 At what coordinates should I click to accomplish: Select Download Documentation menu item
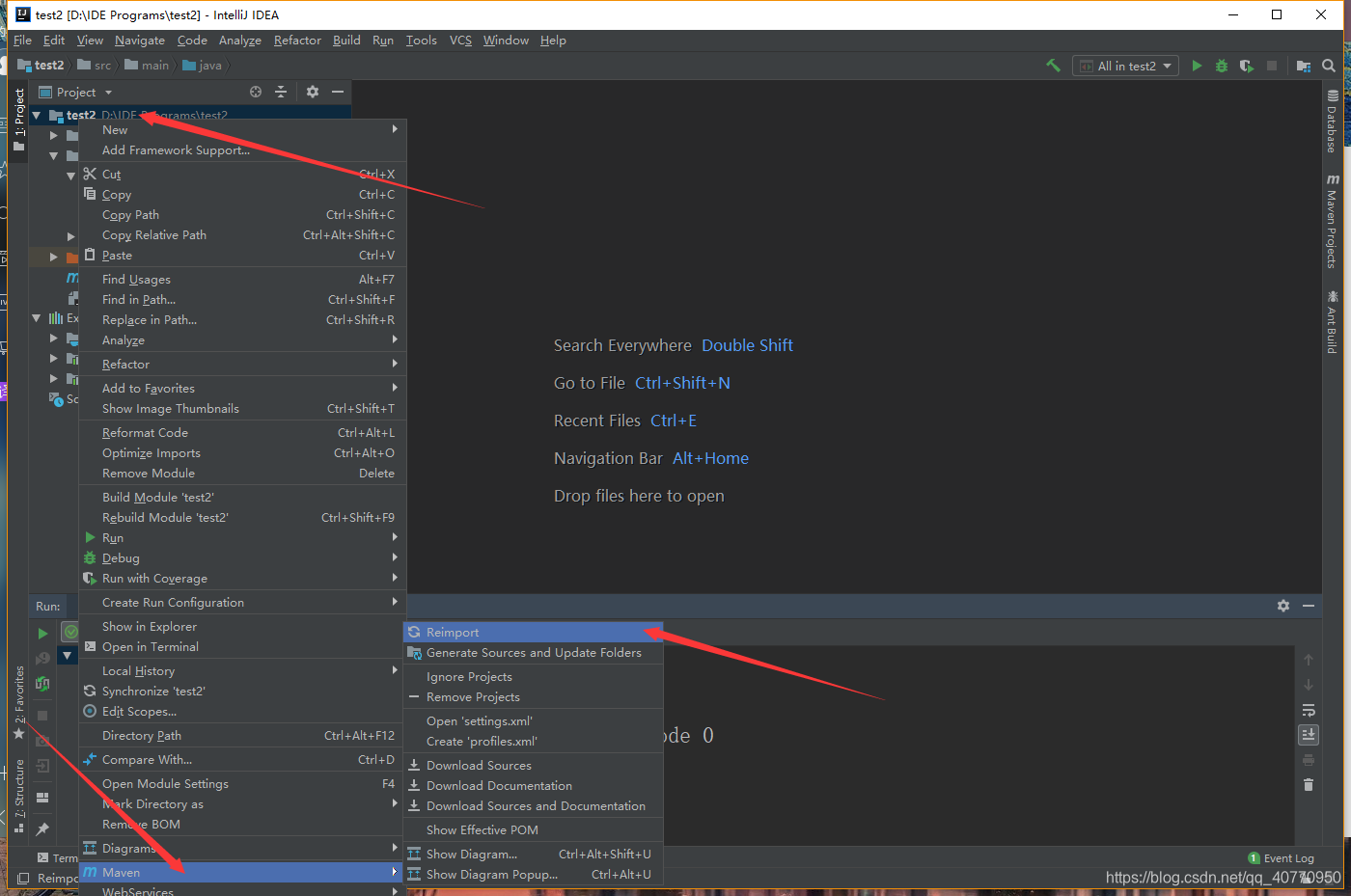[533, 786]
